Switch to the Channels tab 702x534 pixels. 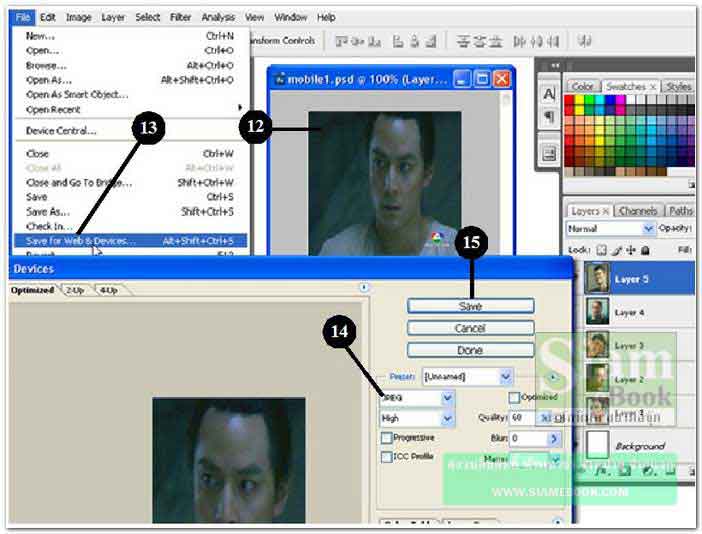pos(638,211)
